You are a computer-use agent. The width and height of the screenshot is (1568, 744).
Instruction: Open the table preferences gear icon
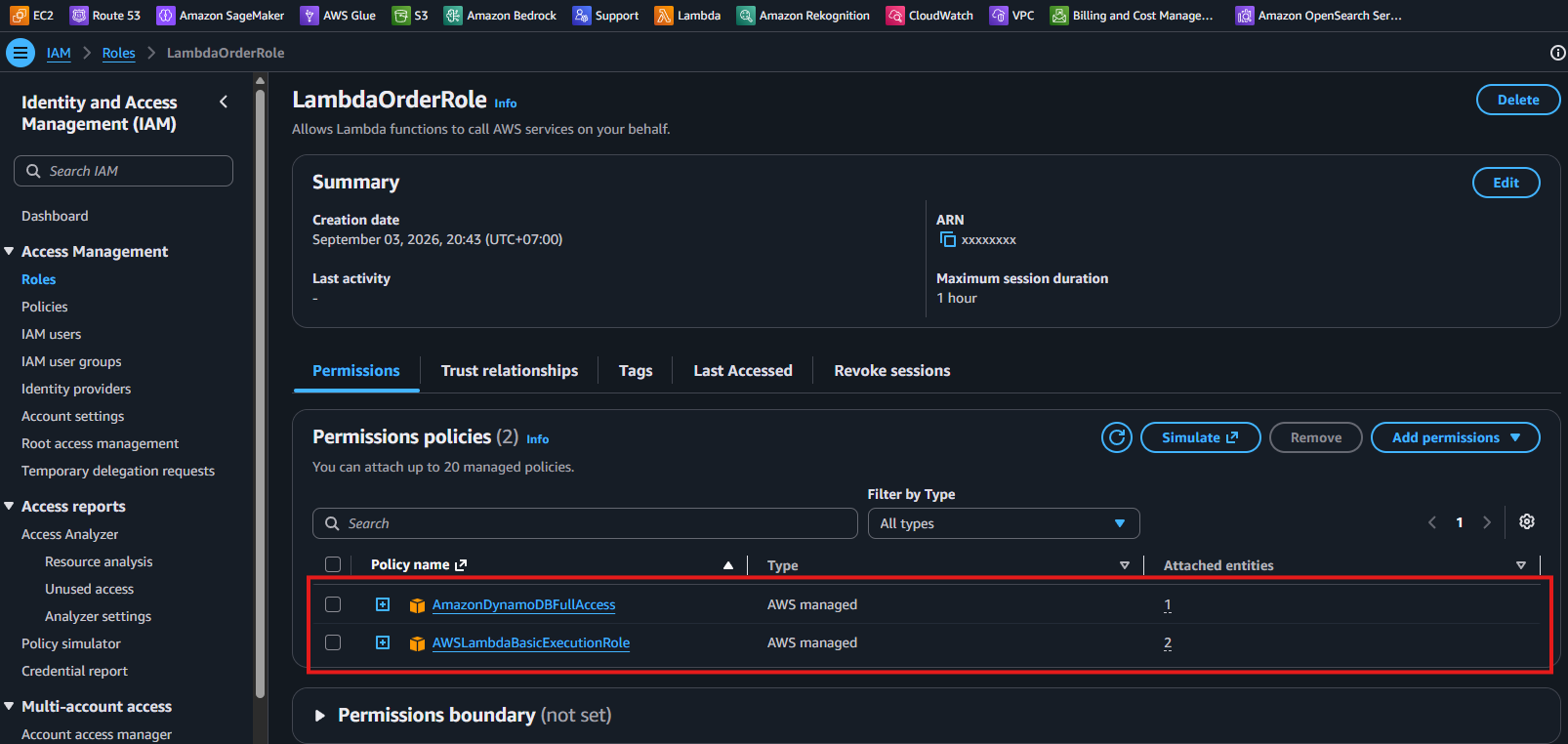pos(1527,522)
